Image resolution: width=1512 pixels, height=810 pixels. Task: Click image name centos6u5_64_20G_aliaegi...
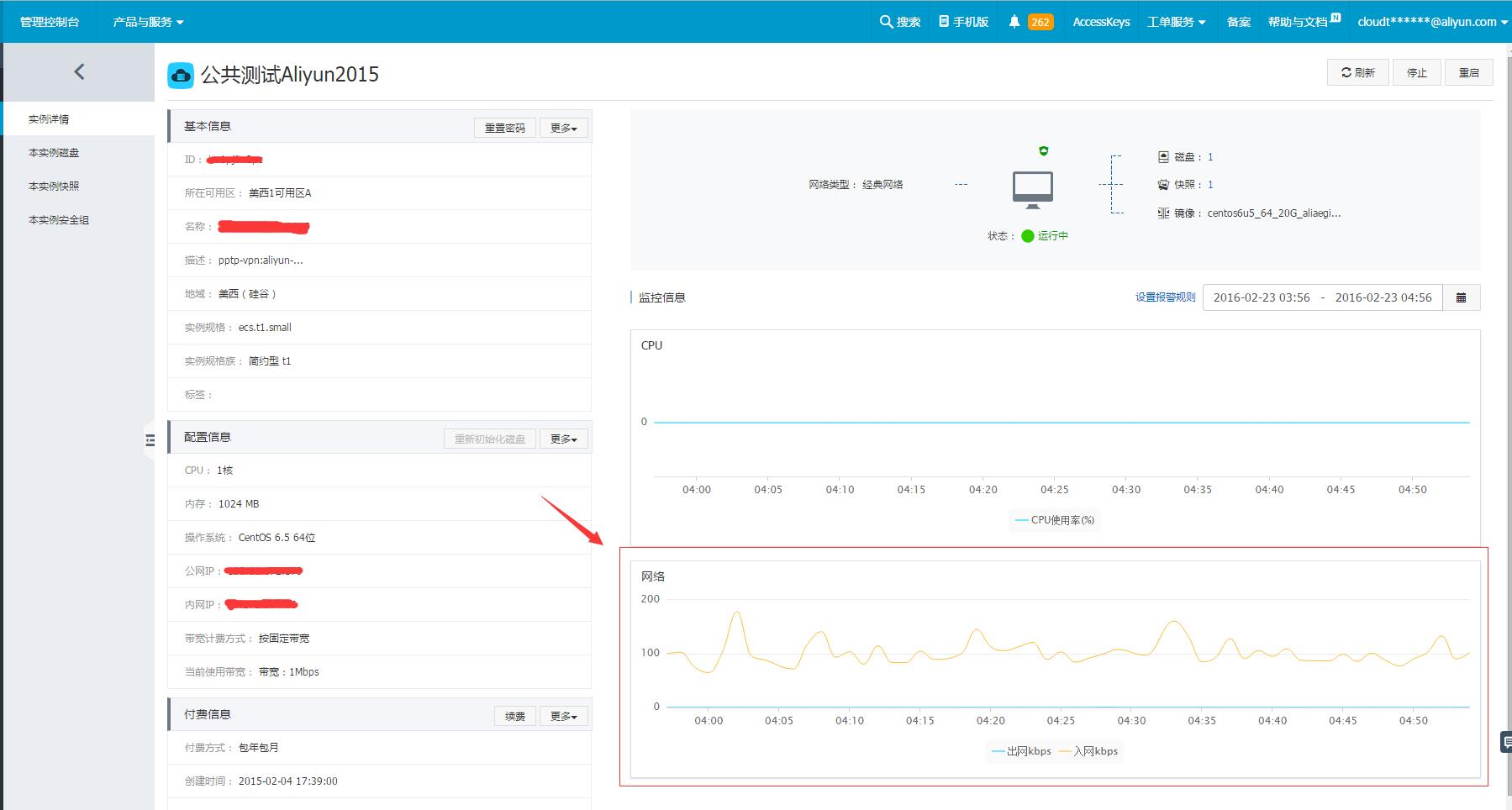1274,213
